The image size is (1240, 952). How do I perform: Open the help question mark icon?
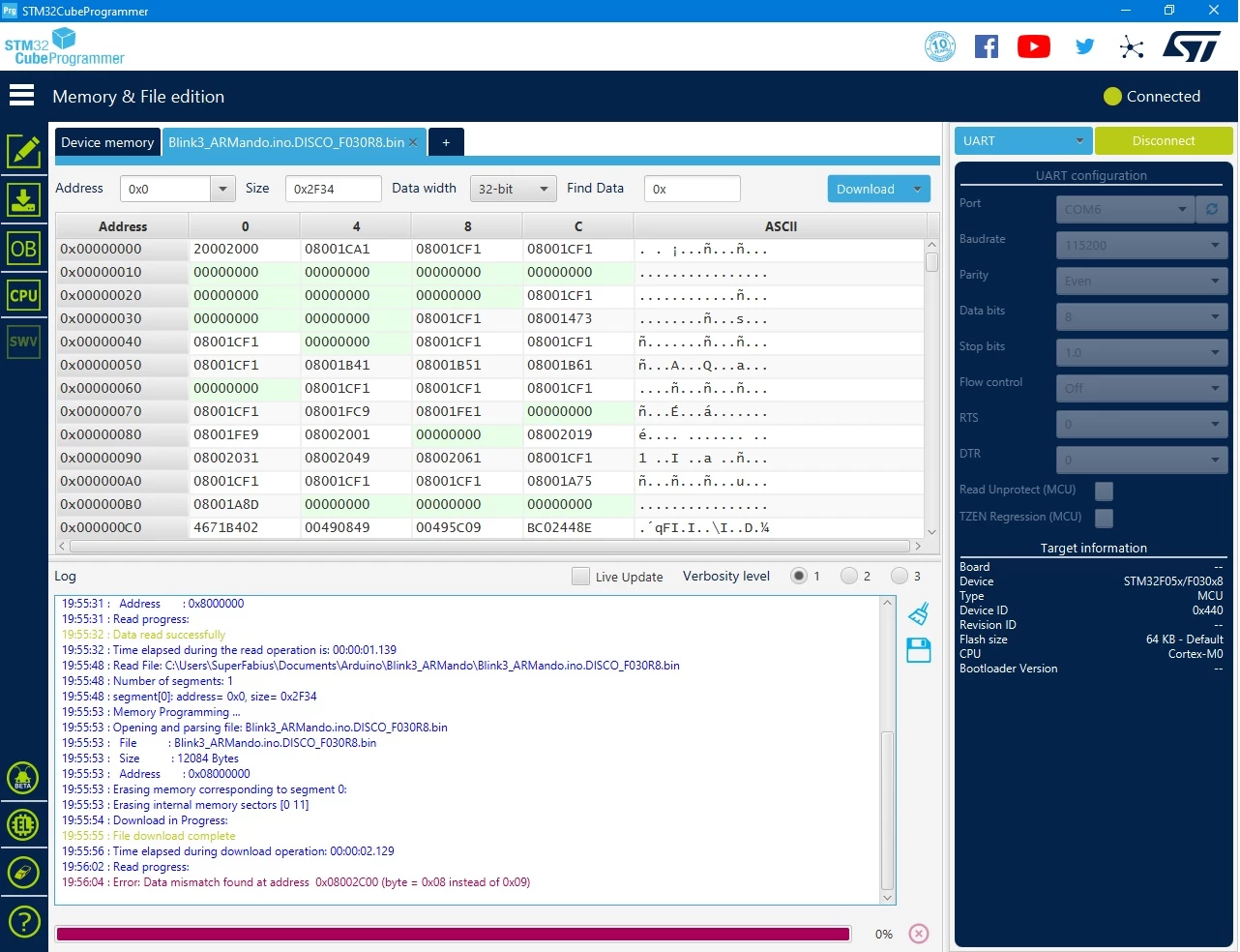click(23, 920)
